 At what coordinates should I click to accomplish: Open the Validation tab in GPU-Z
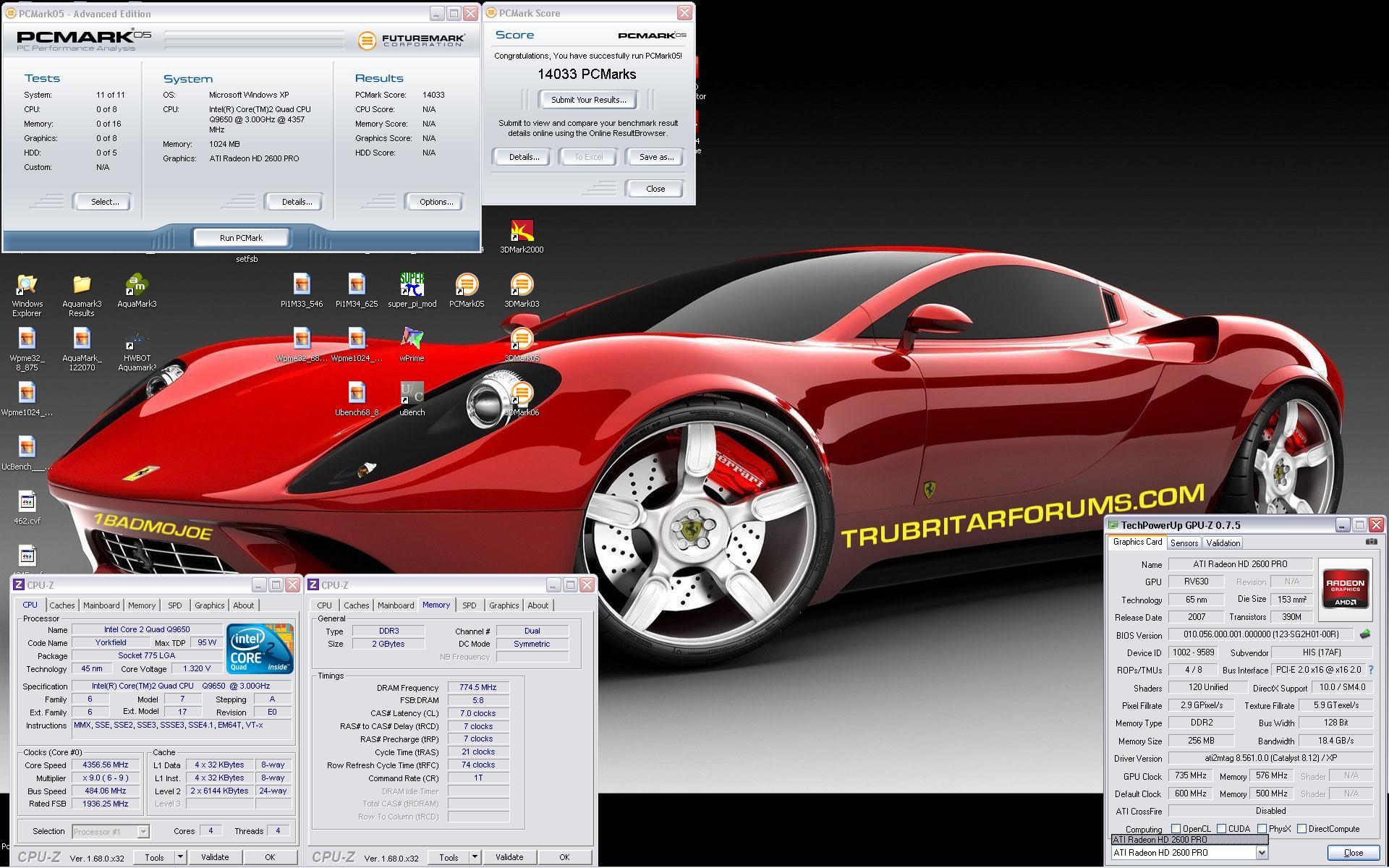tap(1223, 542)
